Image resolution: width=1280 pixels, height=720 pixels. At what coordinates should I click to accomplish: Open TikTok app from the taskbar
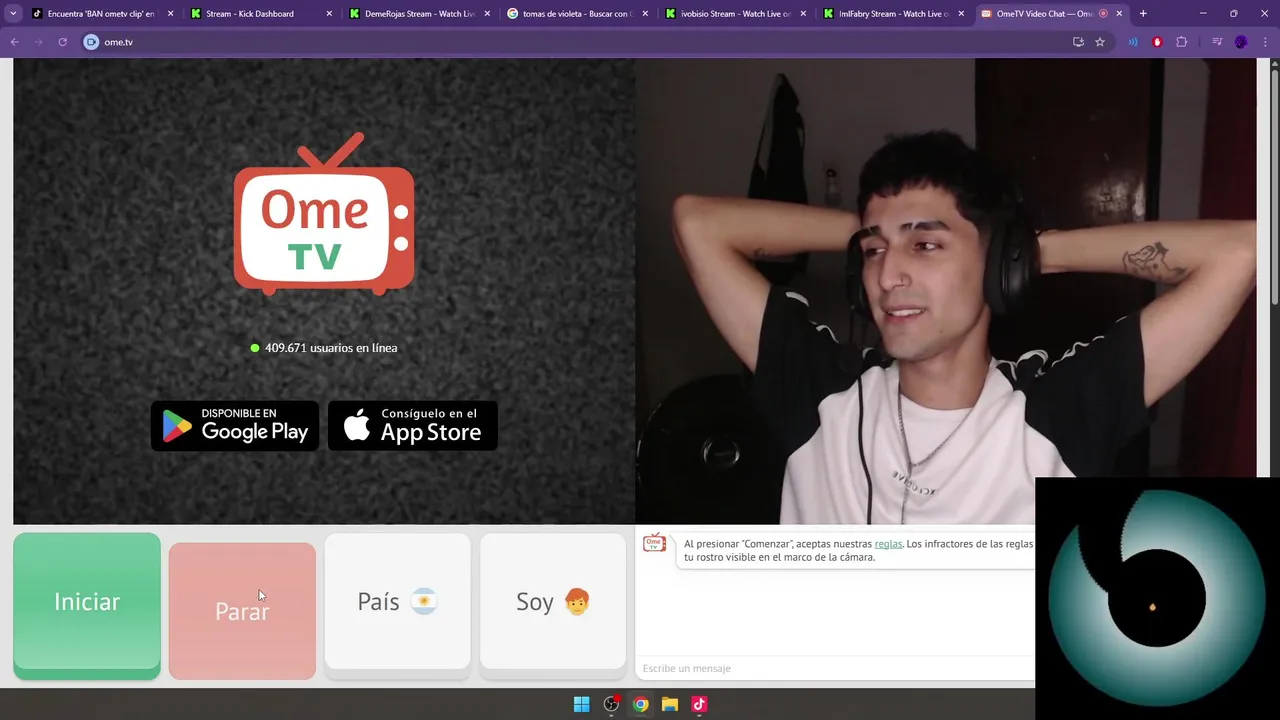[x=699, y=704]
